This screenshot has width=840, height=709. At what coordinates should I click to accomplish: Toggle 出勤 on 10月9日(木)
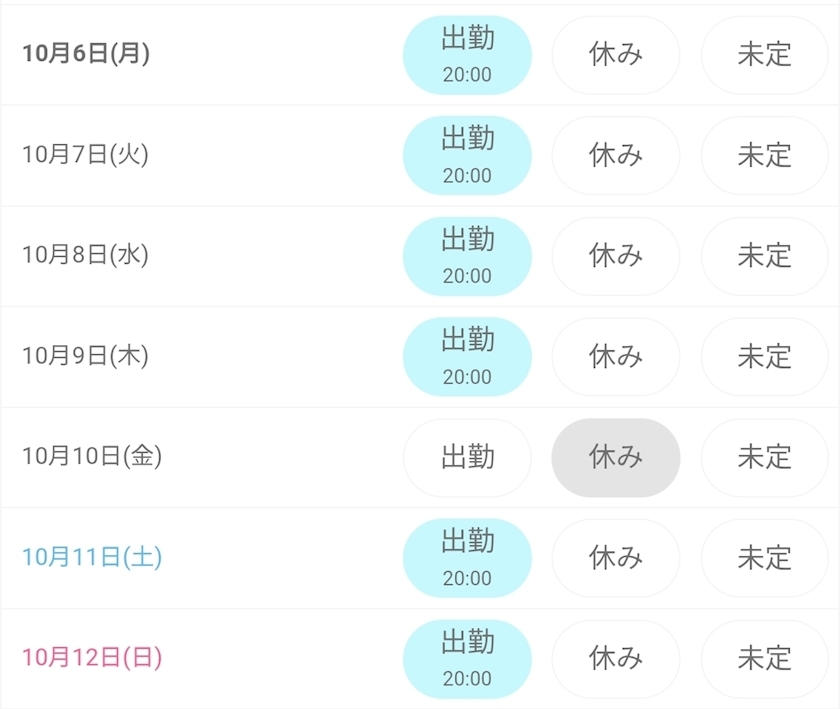click(x=467, y=357)
